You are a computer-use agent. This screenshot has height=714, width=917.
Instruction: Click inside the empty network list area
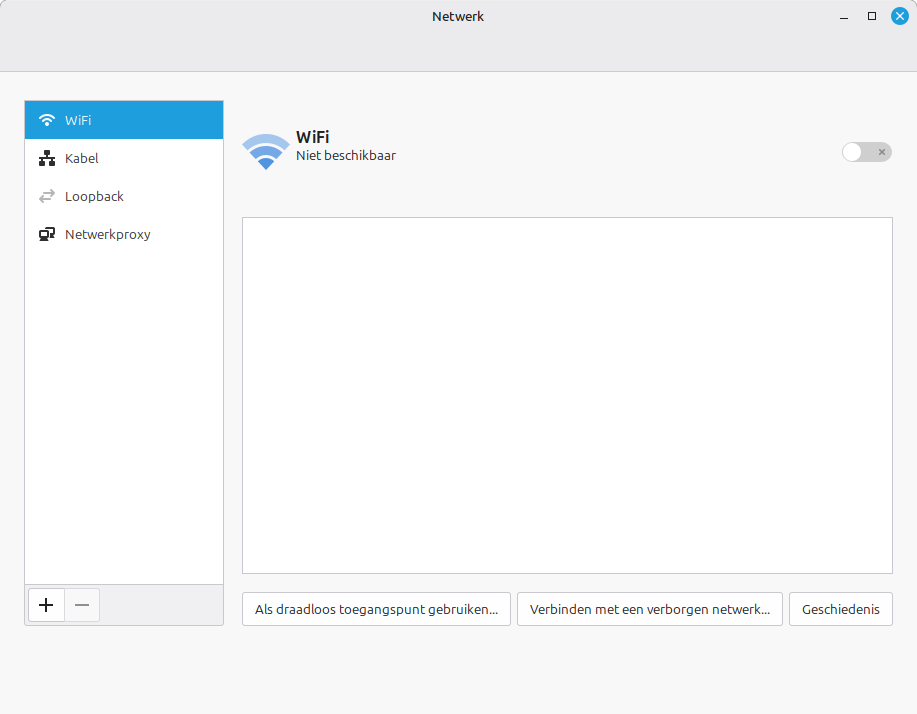[x=567, y=395]
